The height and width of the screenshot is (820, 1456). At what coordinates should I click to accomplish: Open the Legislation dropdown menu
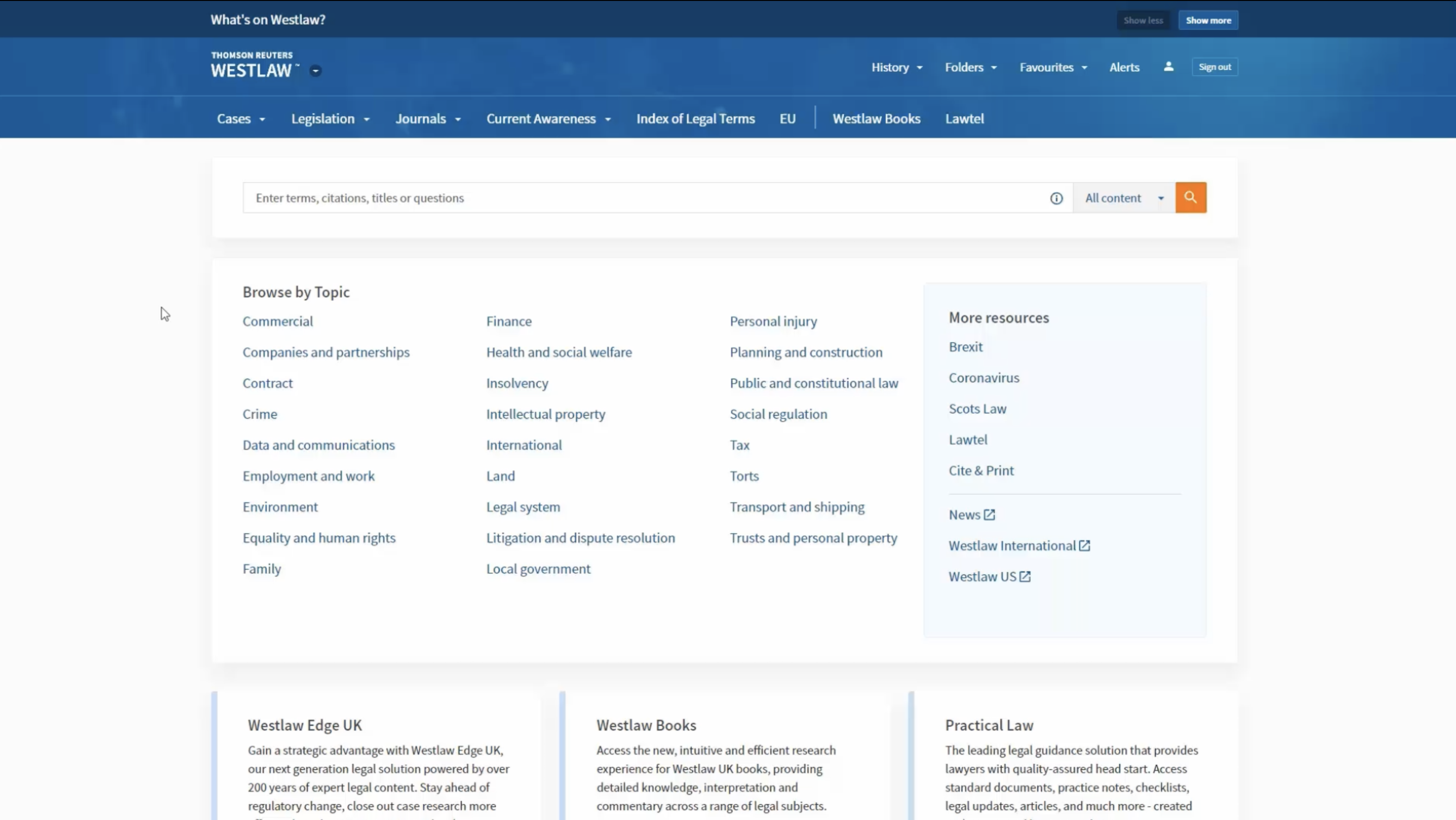tap(330, 118)
